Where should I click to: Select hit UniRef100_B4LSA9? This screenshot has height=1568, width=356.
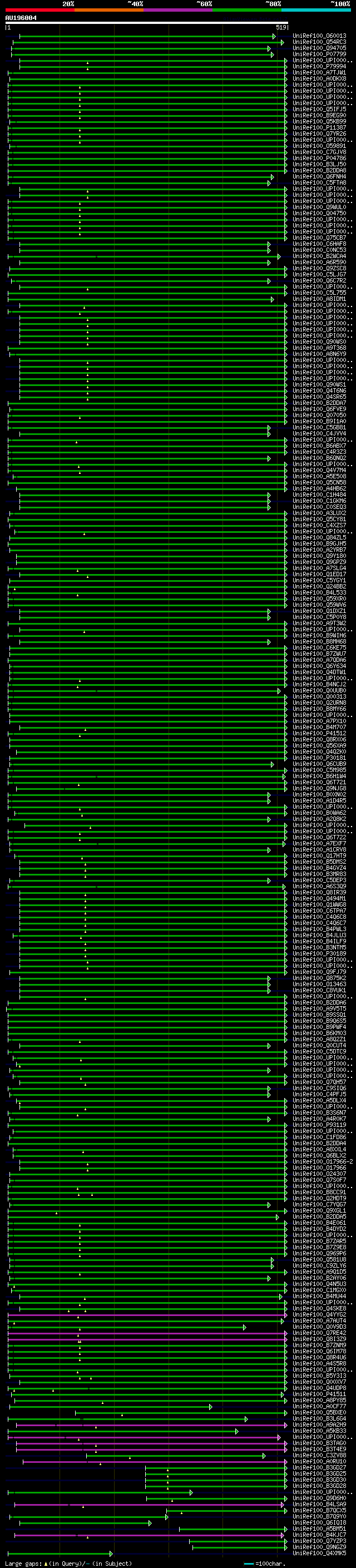click(x=319, y=1504)
